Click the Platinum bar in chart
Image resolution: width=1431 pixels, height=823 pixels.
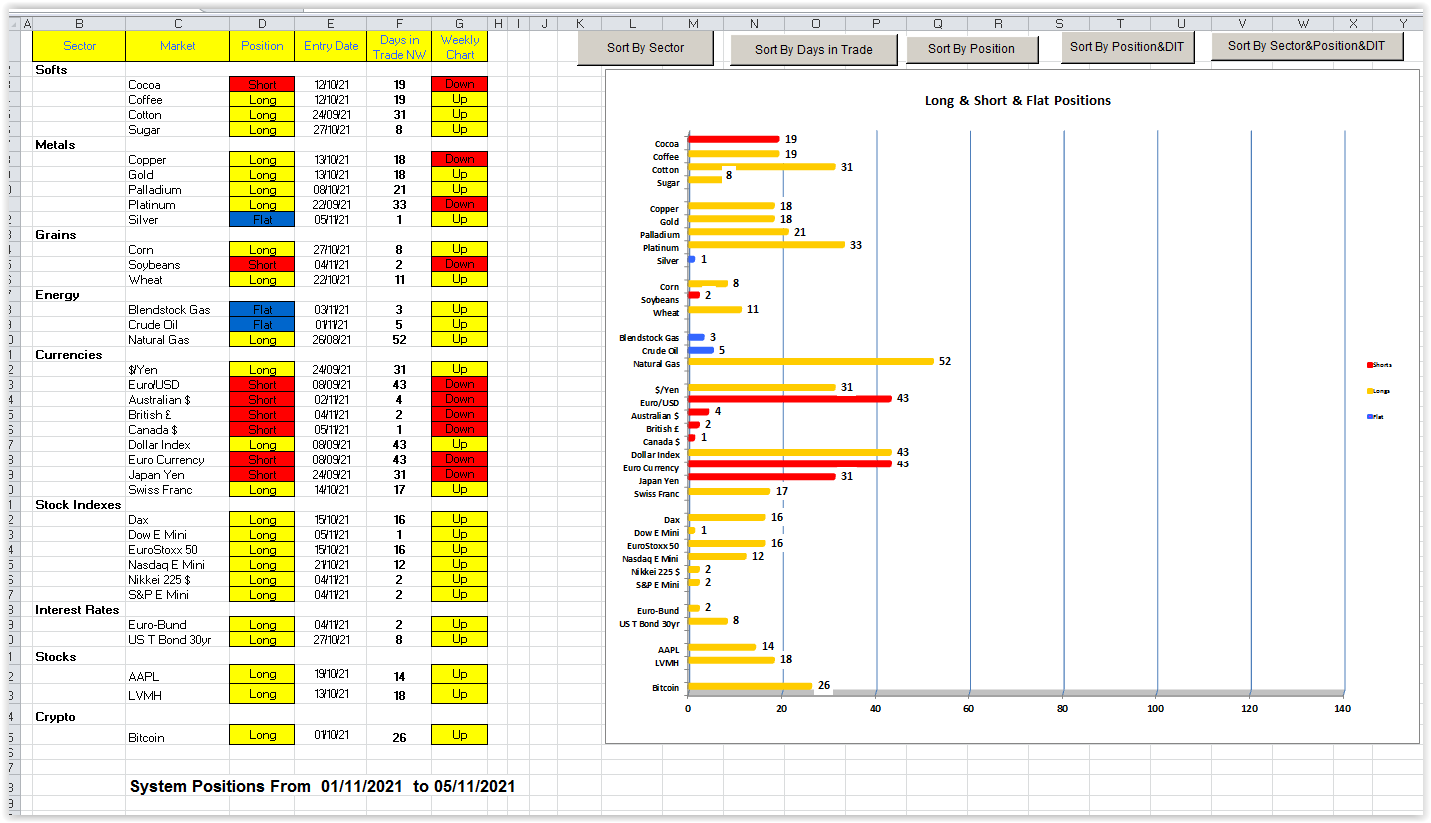[x=767, y=244]
